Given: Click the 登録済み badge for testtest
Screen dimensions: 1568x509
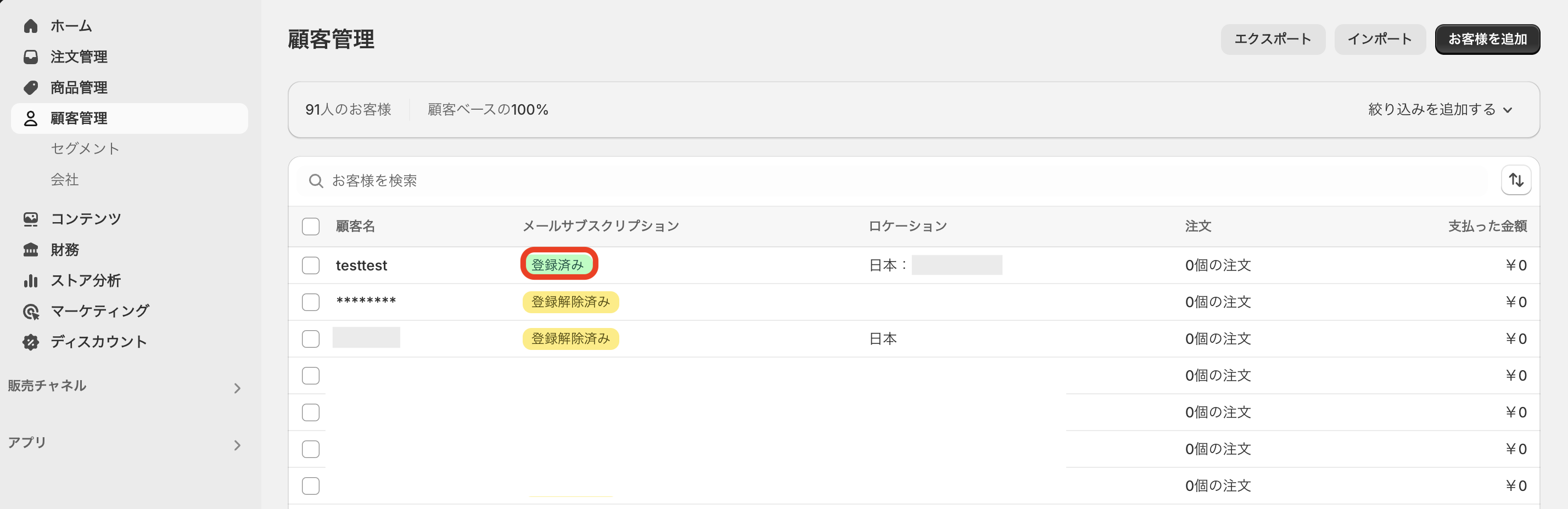Looking at the screenshot, I should point(558,265).
